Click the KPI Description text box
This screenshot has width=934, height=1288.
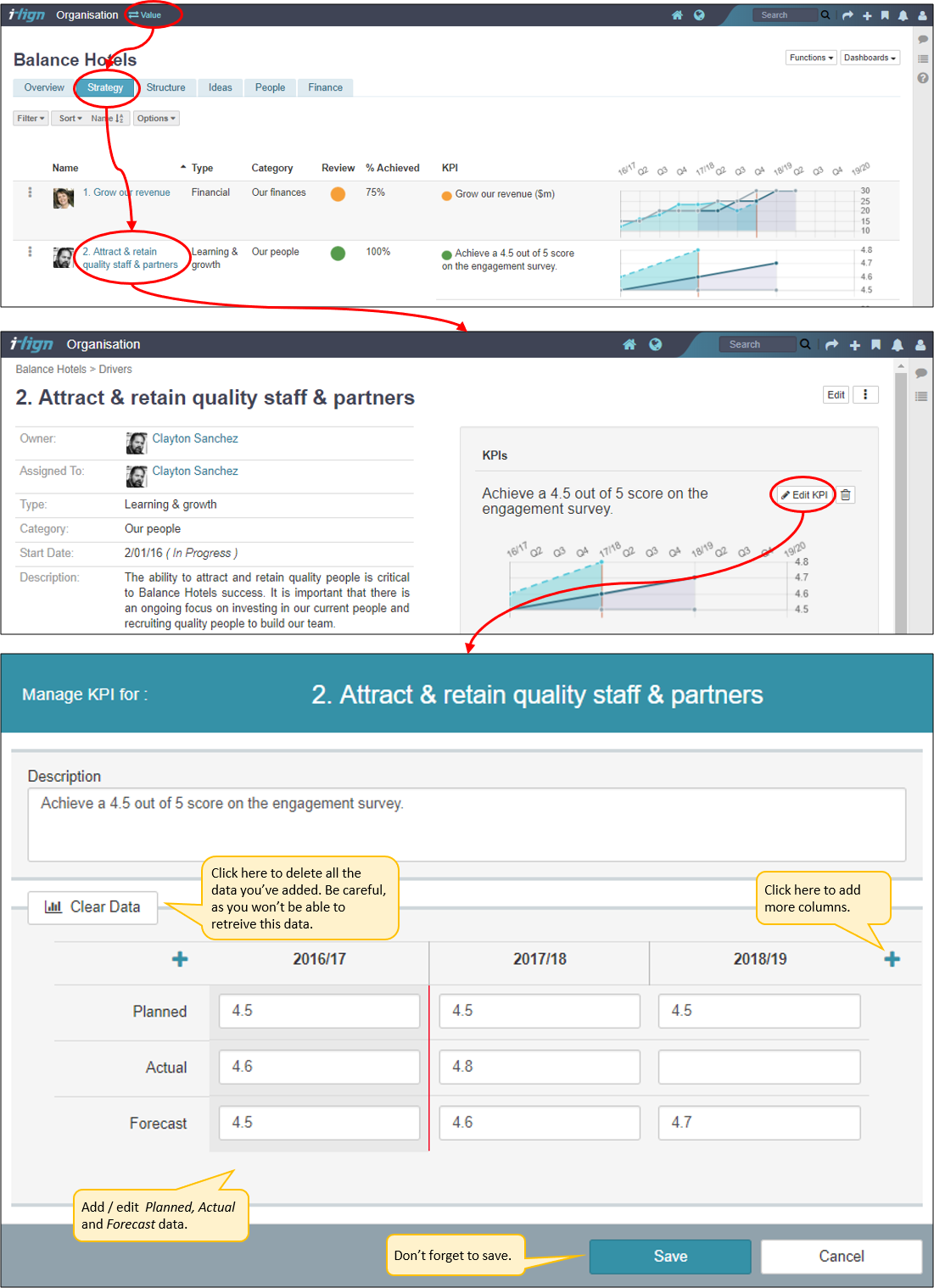467,825
